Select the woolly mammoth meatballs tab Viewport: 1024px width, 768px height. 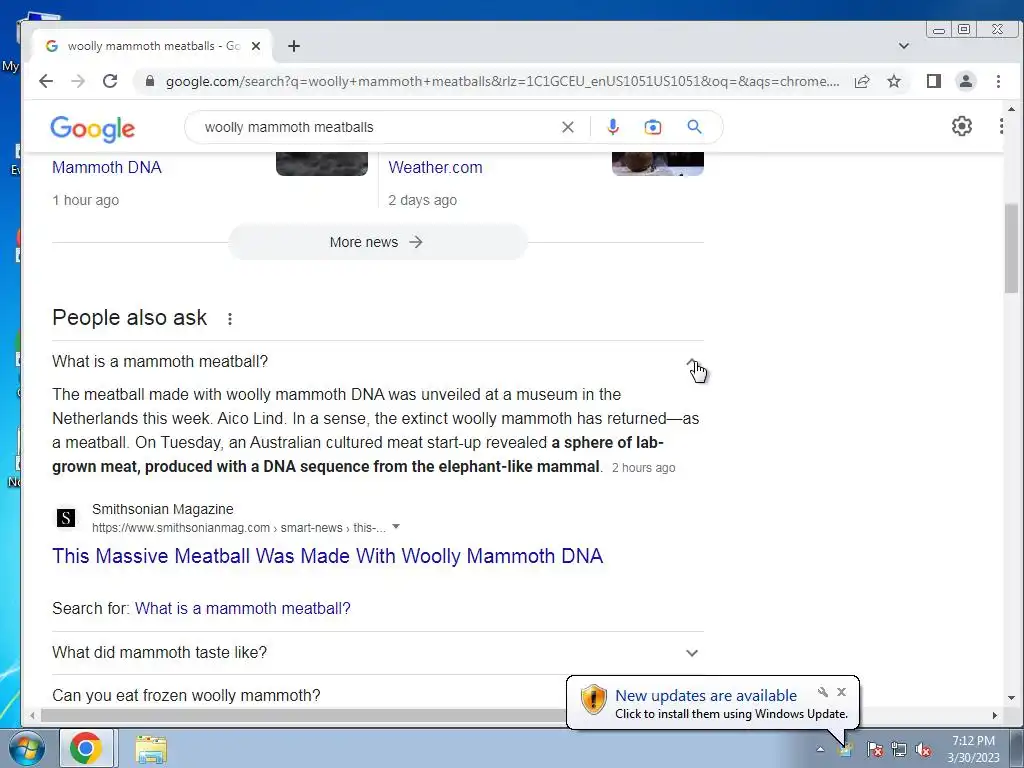click(152, 46)
